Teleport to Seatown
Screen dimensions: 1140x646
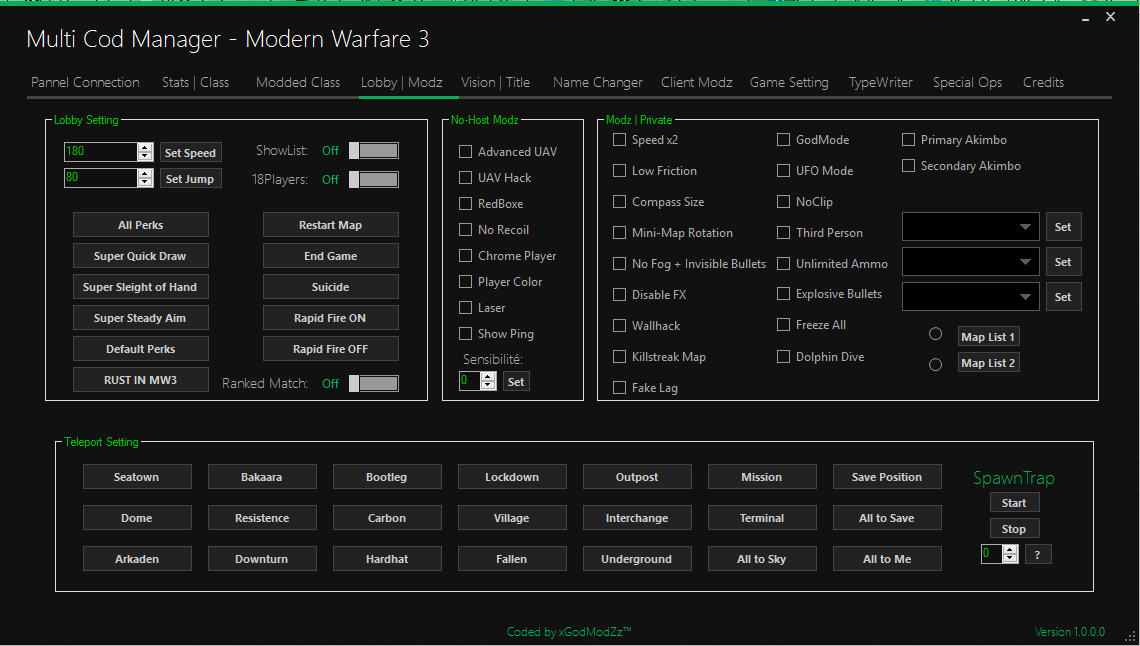pyautogui.click(x=137, y=477)
